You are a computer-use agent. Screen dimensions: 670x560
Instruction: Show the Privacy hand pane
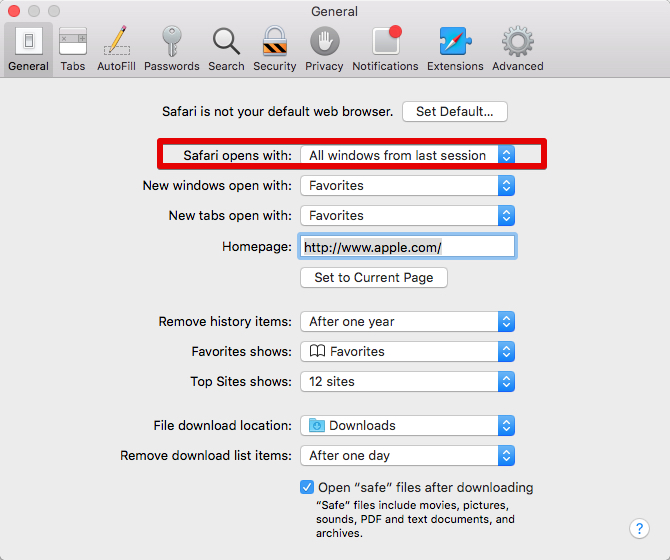tap(324, 48)
